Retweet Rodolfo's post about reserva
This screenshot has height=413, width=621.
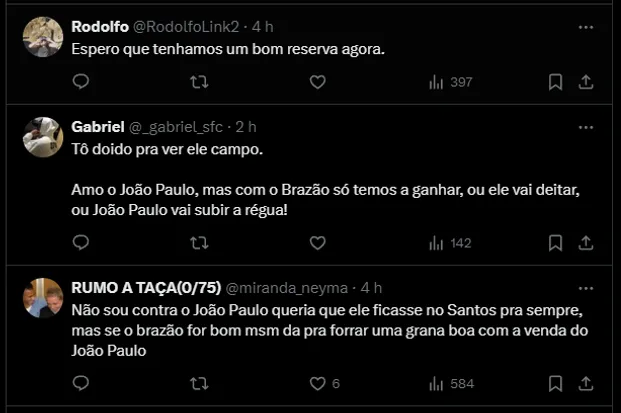pyautogui.click(x=199, y=82)
